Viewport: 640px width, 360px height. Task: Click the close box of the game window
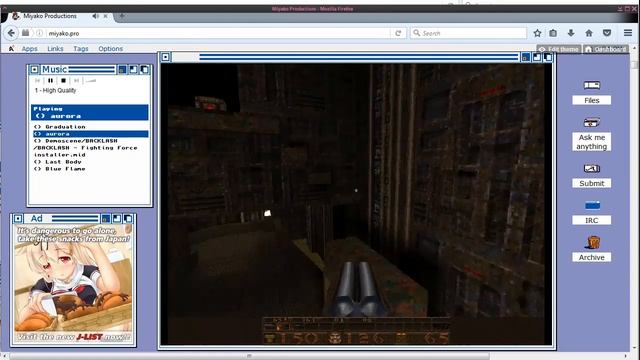pos(165,57)
